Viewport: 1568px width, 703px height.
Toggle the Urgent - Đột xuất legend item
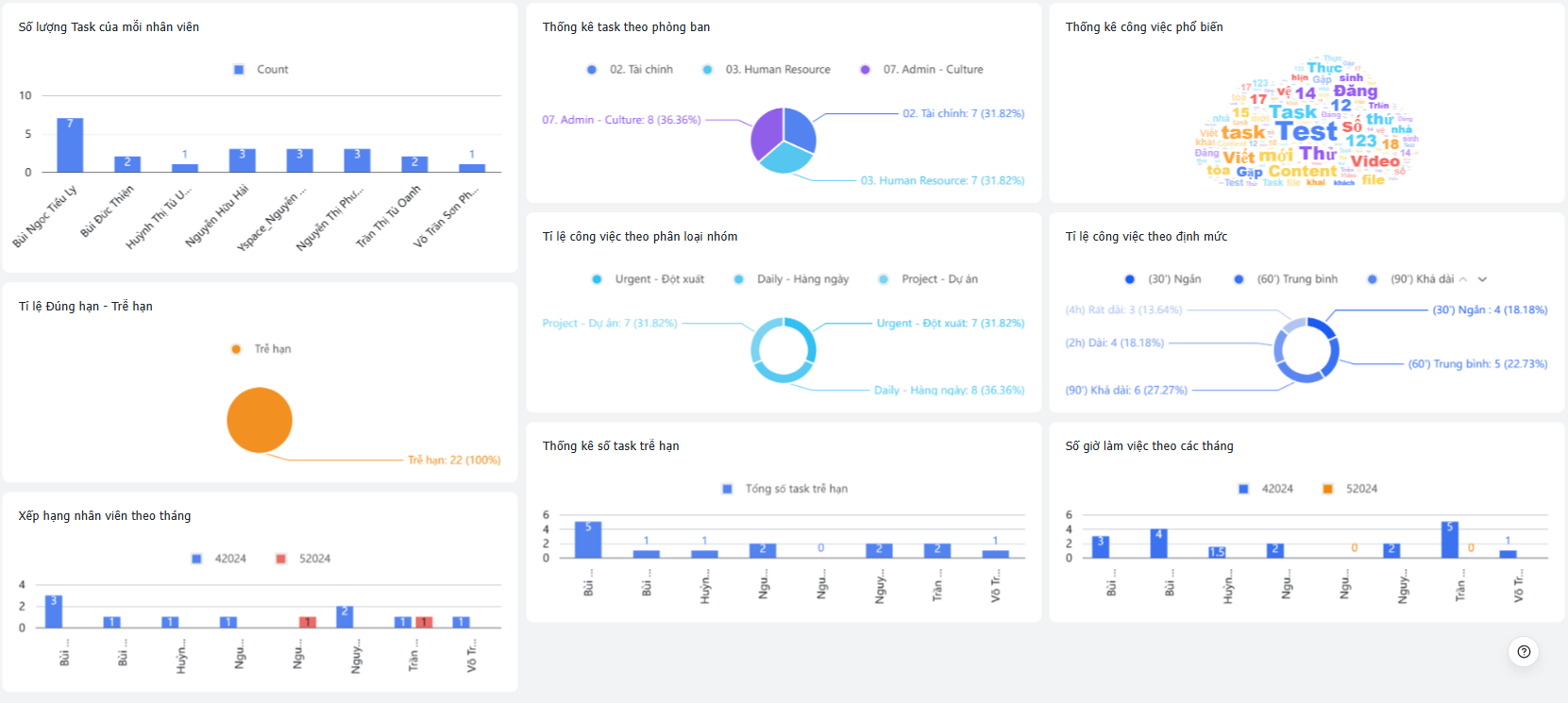(x=648, y=278)
